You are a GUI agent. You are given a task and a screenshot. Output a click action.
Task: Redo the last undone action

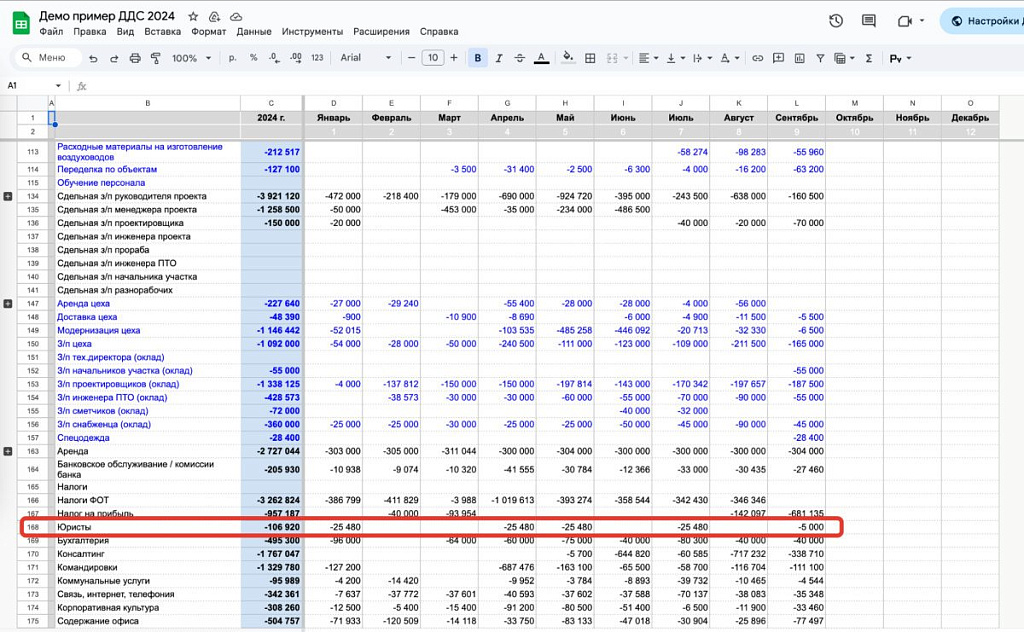tap(114, 58)
